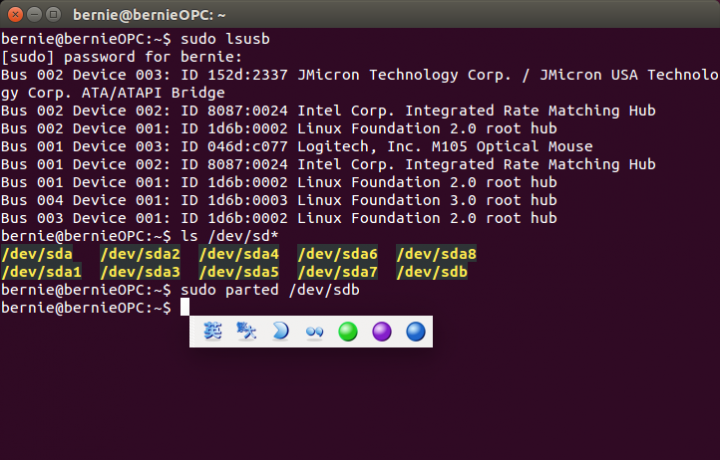
Task: Toggle the half-moon full/half width icon
Action: coord(280,331)
